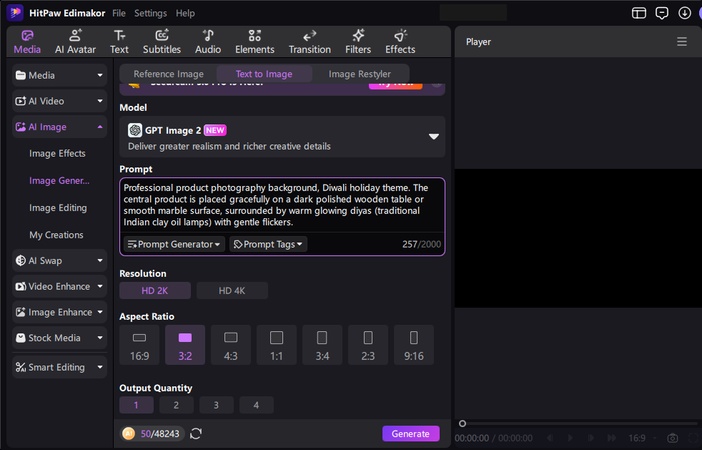This screenshot has width=702, height=450.
Task: Set output quantity to 4
Action: [256, 405]
